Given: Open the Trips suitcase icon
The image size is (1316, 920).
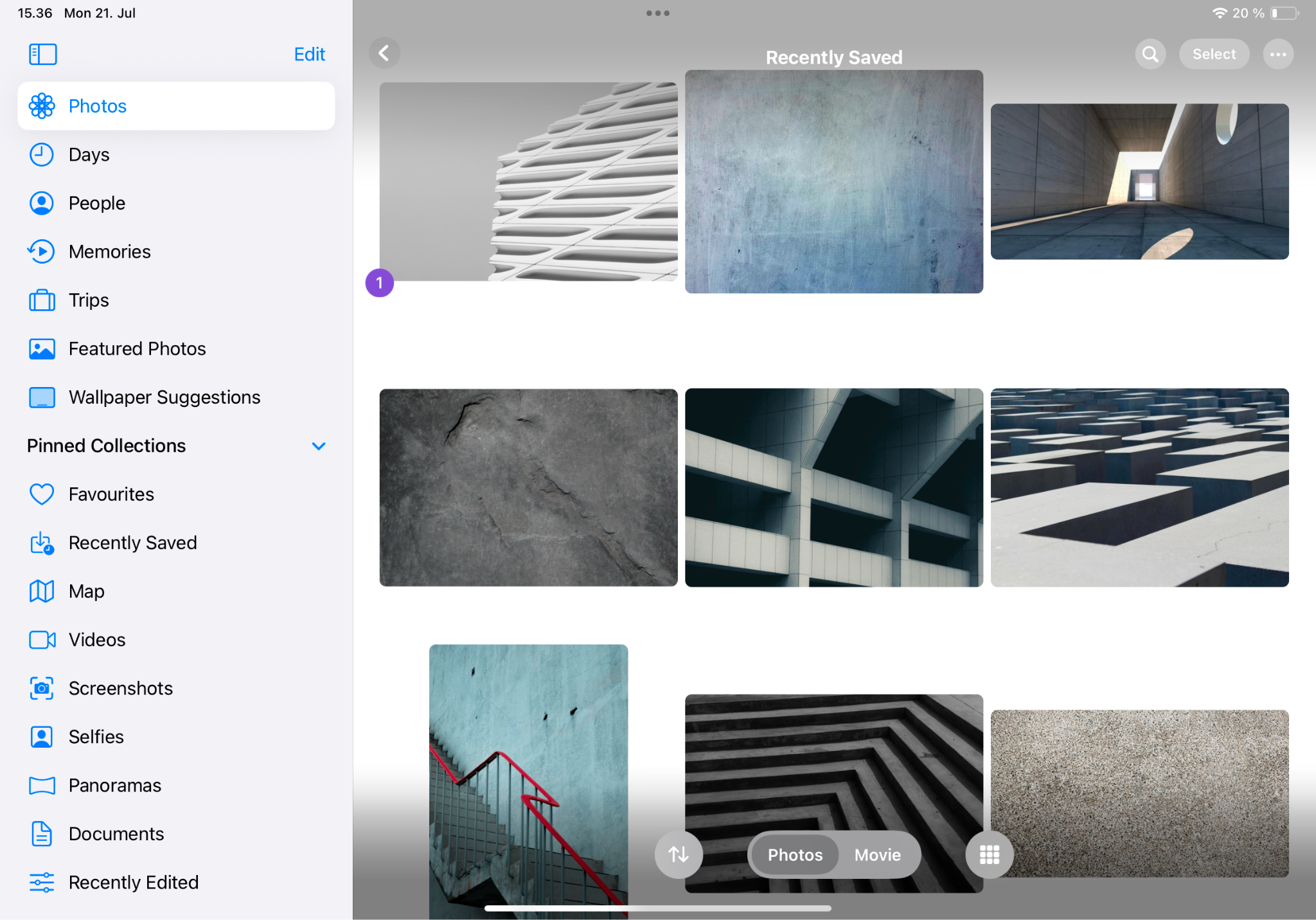Looking at the screenshot, I should [x=42, y=300].
